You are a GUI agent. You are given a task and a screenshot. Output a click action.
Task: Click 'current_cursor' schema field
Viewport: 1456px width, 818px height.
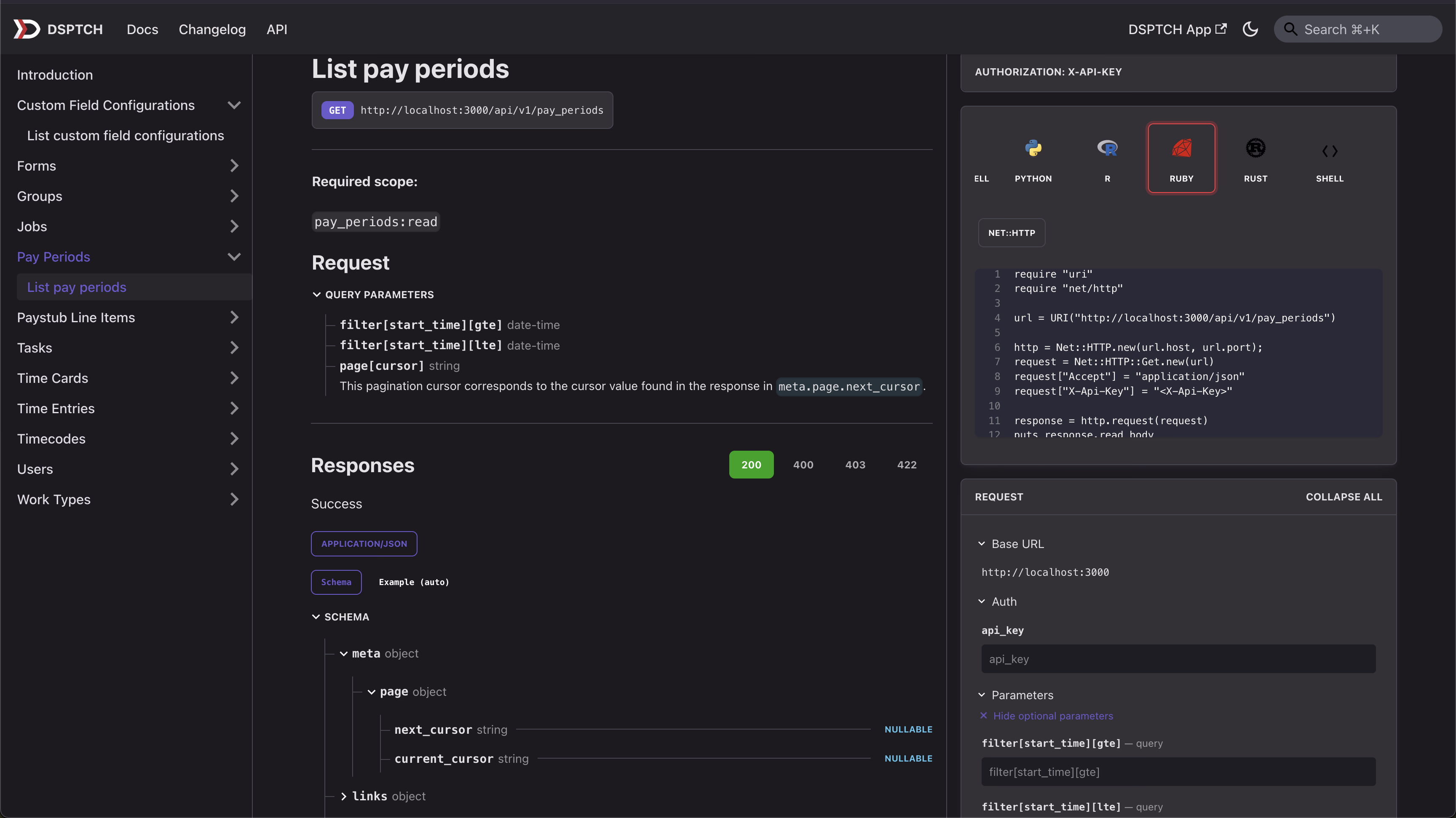click(444, 759)
